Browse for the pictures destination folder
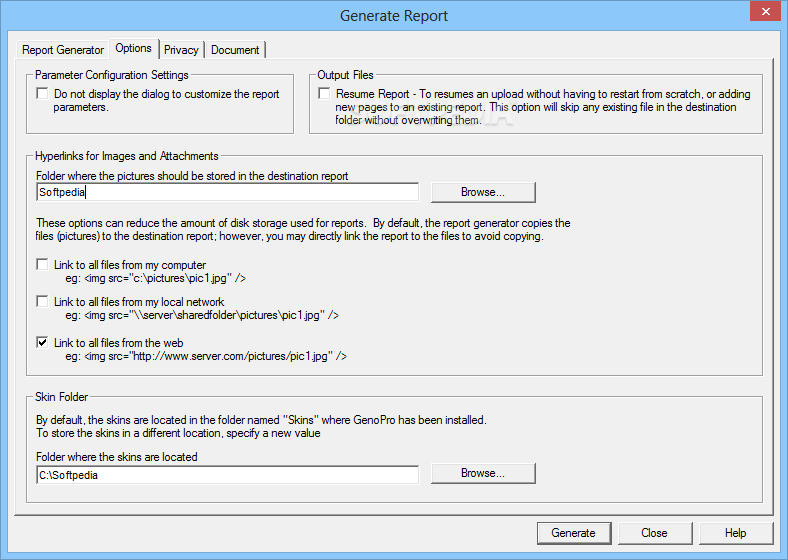Viewport: 788px width, 560px height. click(483, 192)
